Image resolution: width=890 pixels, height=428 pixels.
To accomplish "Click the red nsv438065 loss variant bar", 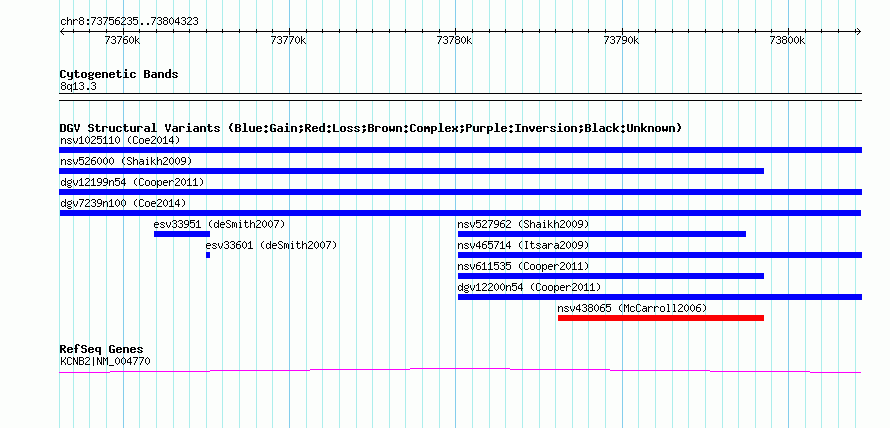I will [x=661, y=318].
